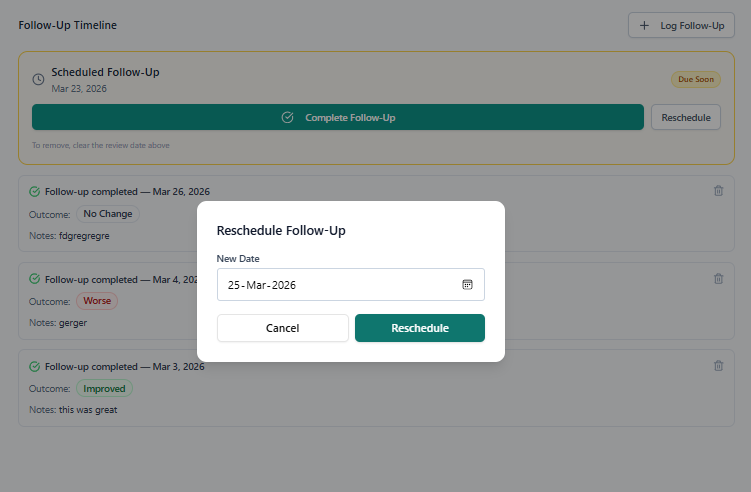Screen dimensions: 751x492
Task: Click the No Change outcome tag
Action: pos(108,214)
